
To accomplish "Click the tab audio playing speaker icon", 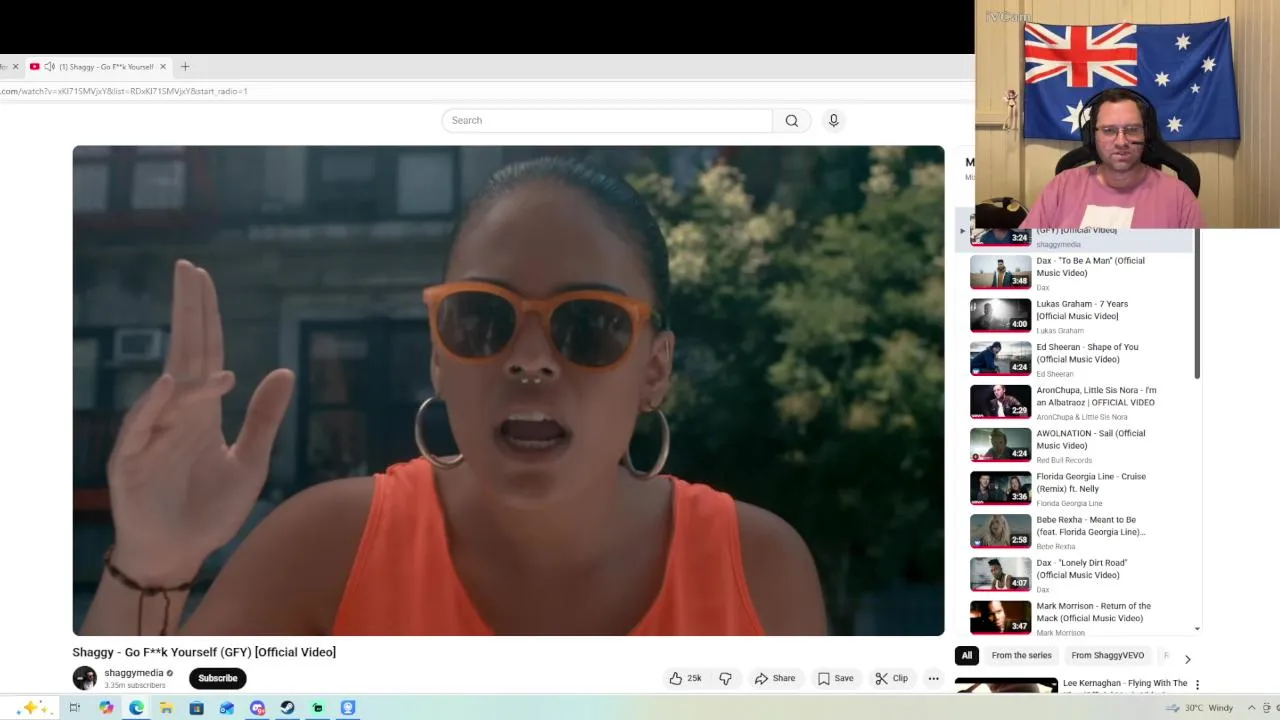I will point(49,67).
